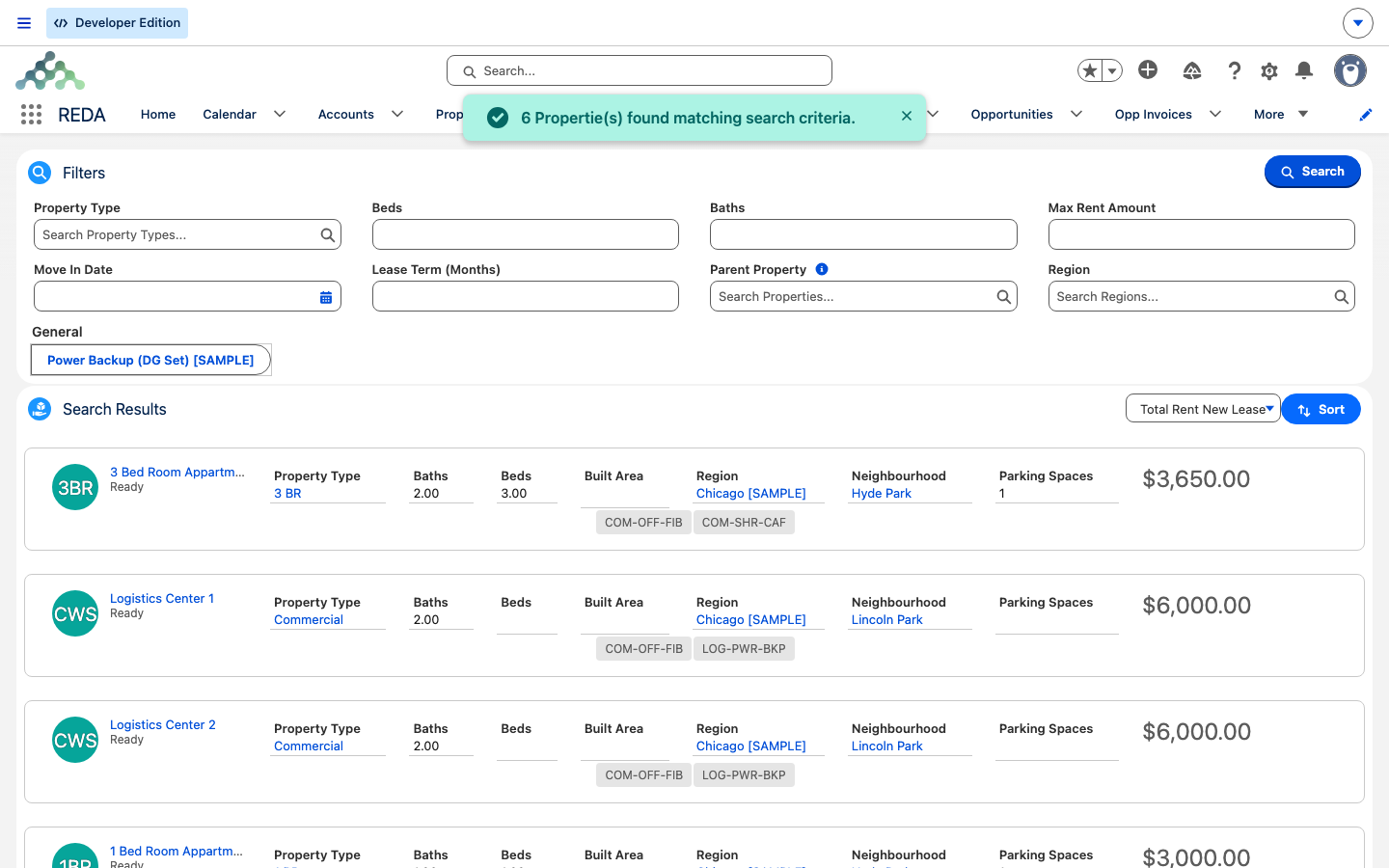Click the blue Search button

point(1312,172)
